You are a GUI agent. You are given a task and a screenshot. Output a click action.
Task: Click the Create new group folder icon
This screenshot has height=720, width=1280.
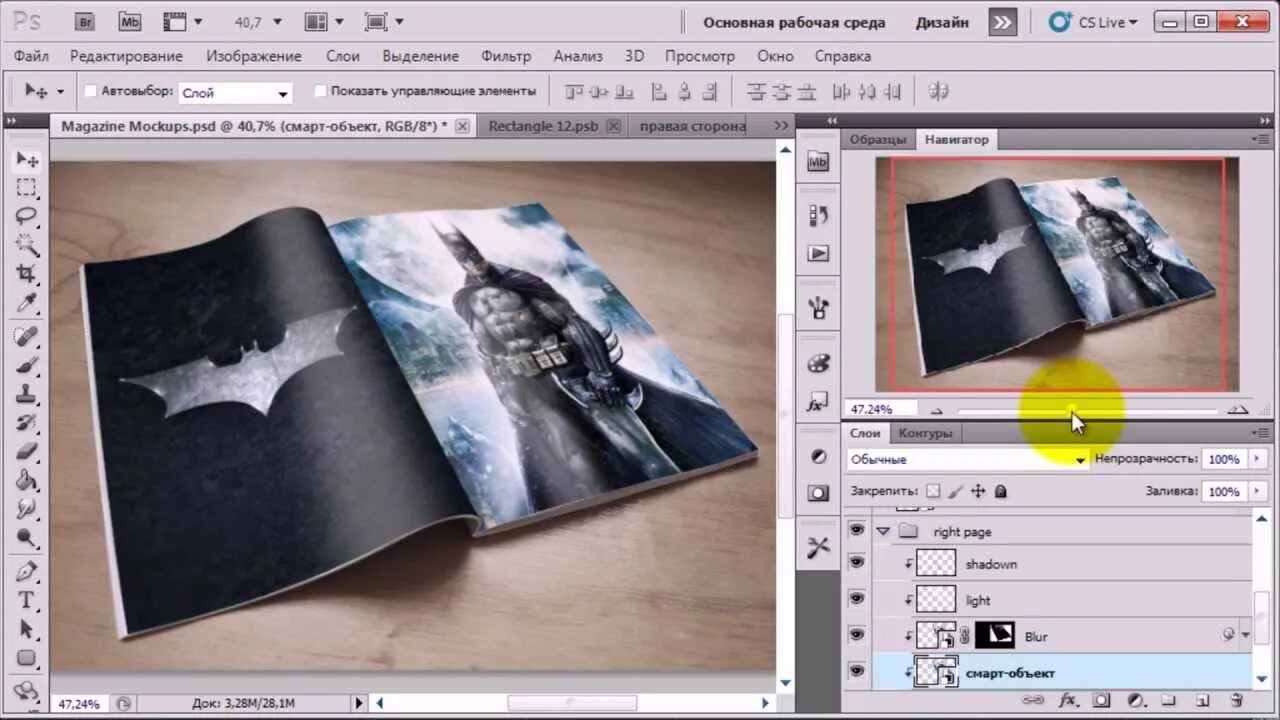point(1169,701)
